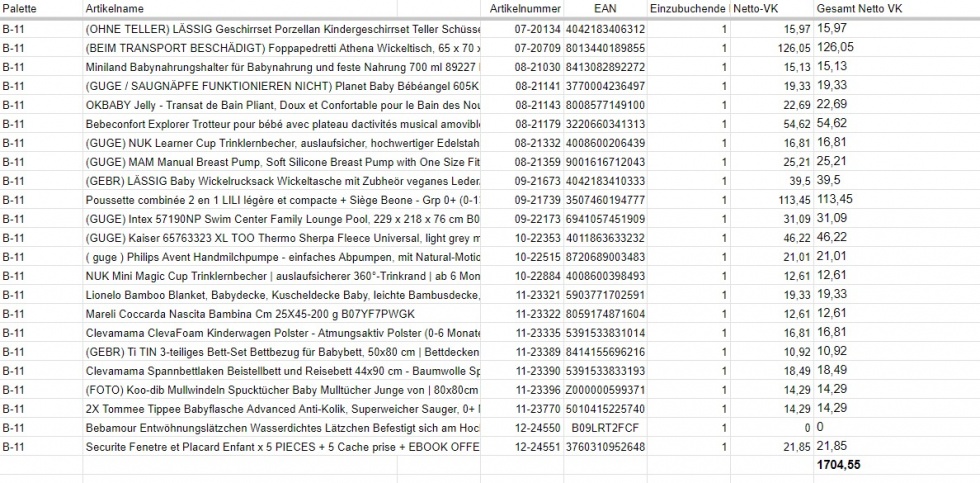Click EAN value 8720689003483
The width and height of the screenshot is (980, 483).
(605, 257)
